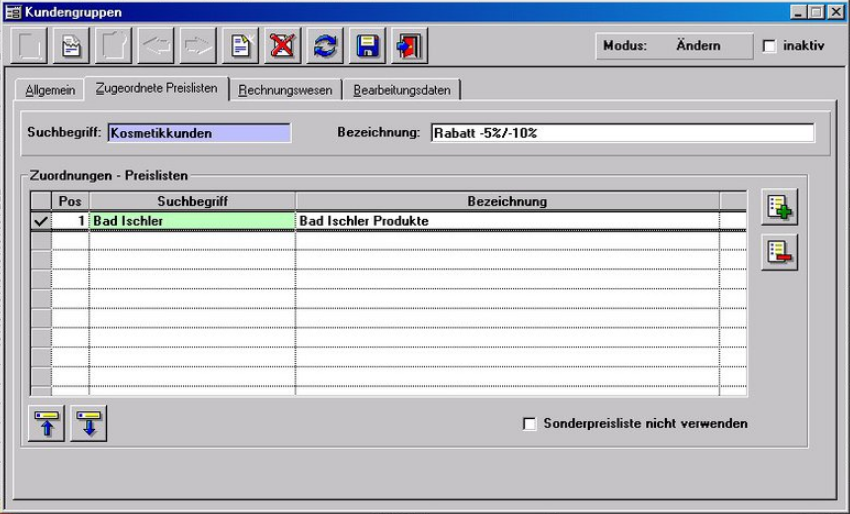Click the Suchbegriff field containing Kosmetikkunden

tap(198, 133)
